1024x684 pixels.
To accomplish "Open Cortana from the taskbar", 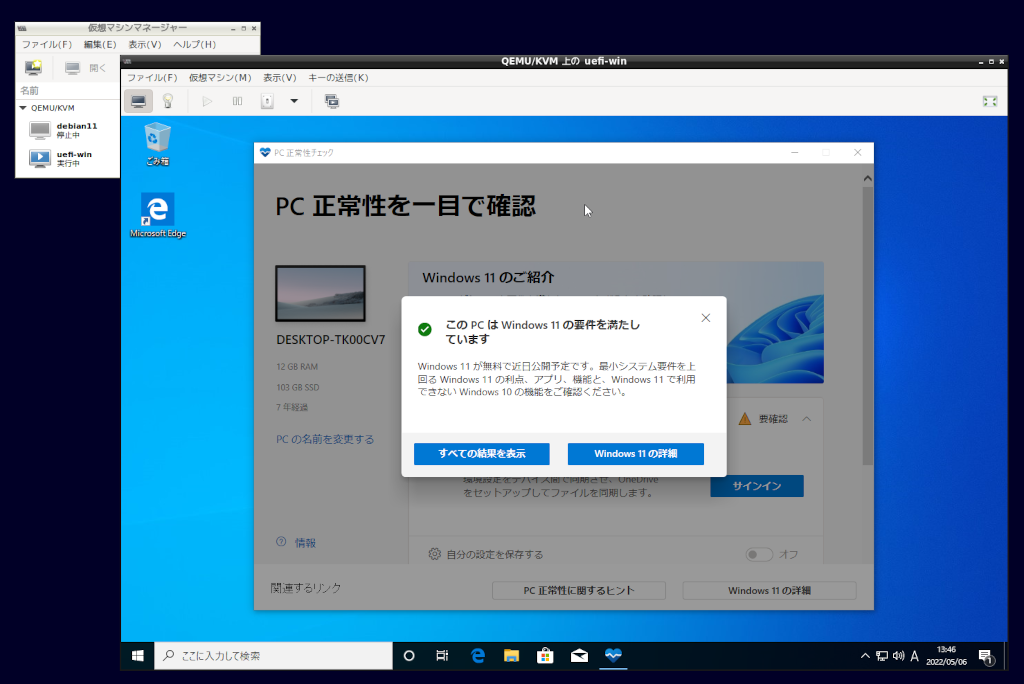I will coord(409,656).
